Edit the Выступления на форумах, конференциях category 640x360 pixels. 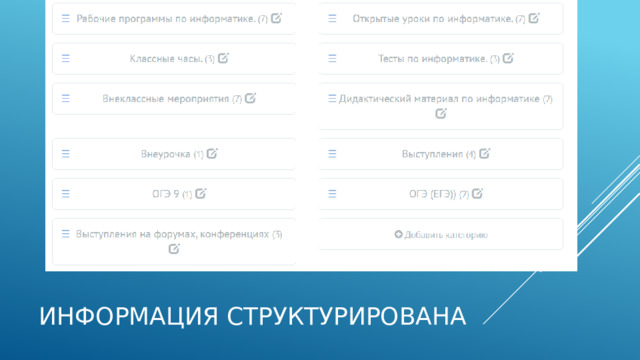point(174,249)
